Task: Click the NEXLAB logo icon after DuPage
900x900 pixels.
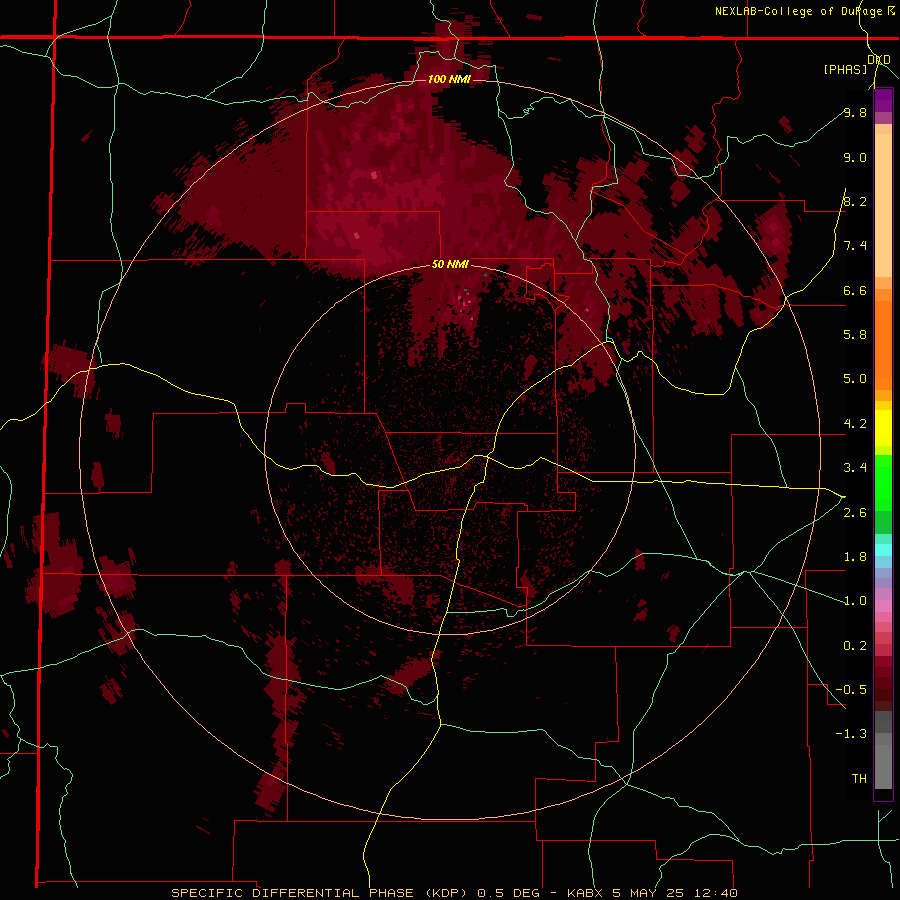Action: (890, 10)
